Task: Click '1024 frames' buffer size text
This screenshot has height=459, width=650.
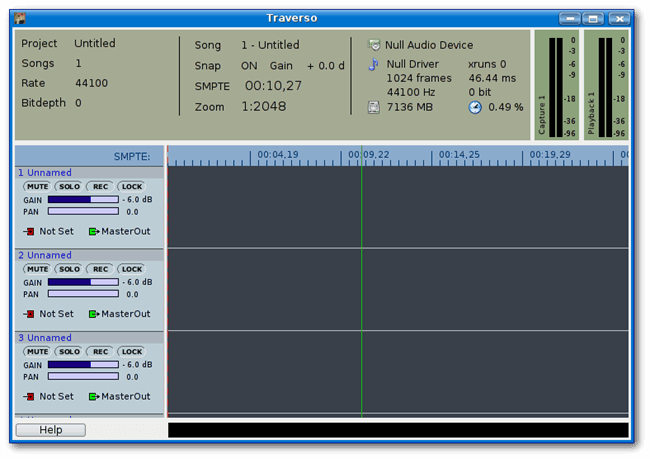Action: point(419,78)
